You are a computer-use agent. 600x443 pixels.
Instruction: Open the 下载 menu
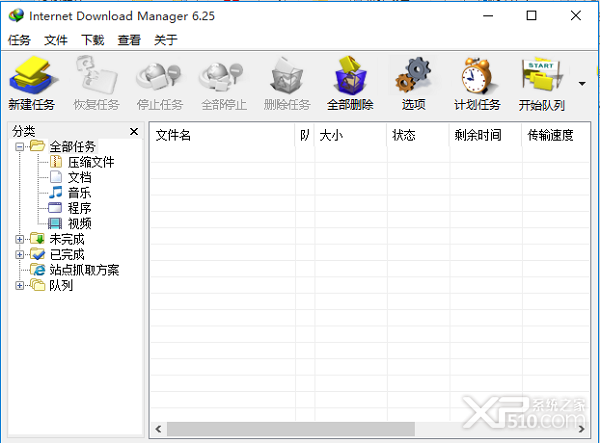pyautogui.click(x=93, y=40)
